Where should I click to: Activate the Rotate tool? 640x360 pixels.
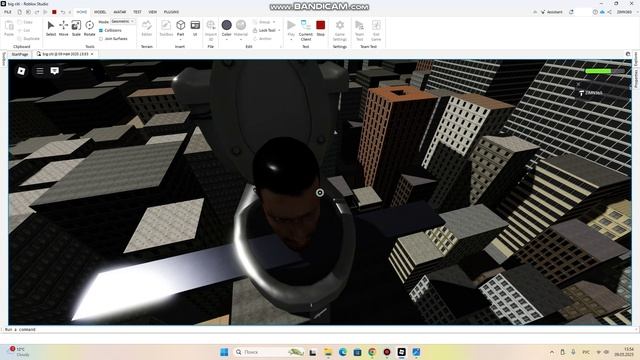(89, 28)
